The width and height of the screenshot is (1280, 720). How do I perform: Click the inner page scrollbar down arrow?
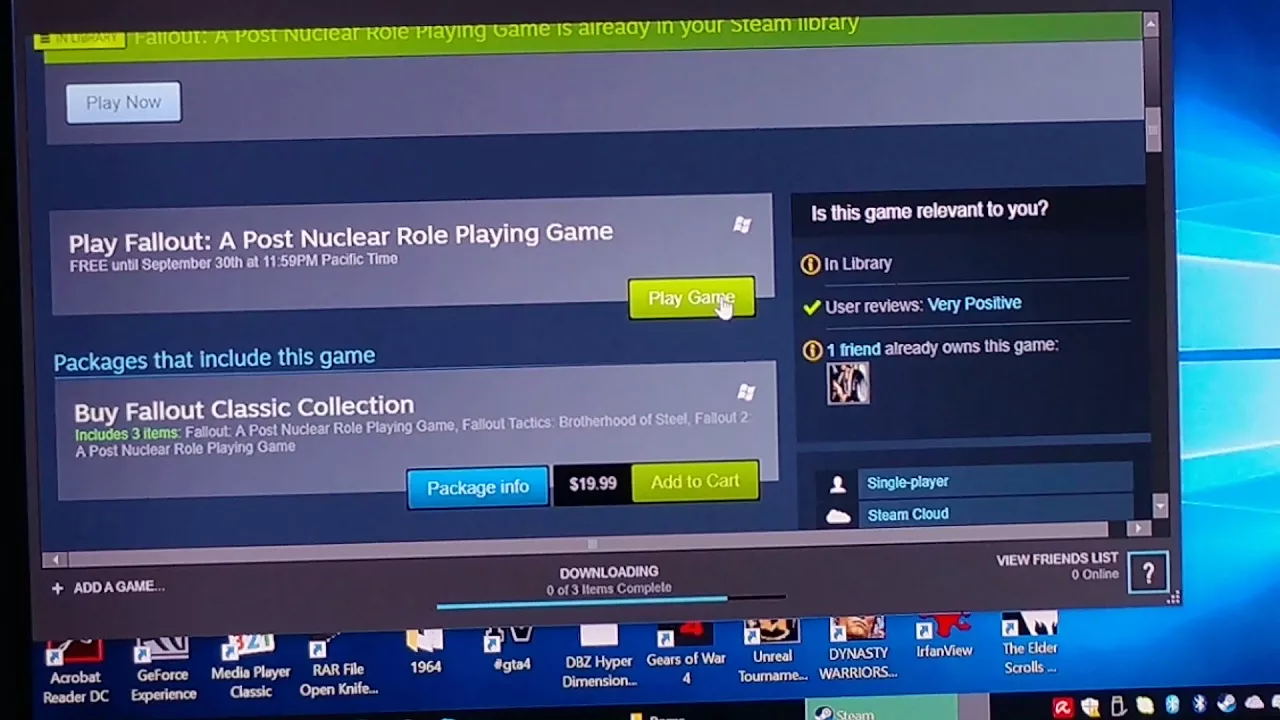point(1159,506)
